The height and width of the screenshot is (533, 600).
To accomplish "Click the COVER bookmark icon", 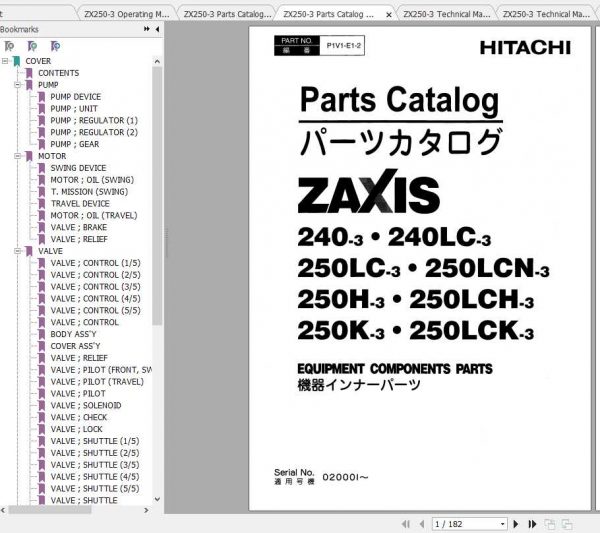I will (x=16, y=61).
